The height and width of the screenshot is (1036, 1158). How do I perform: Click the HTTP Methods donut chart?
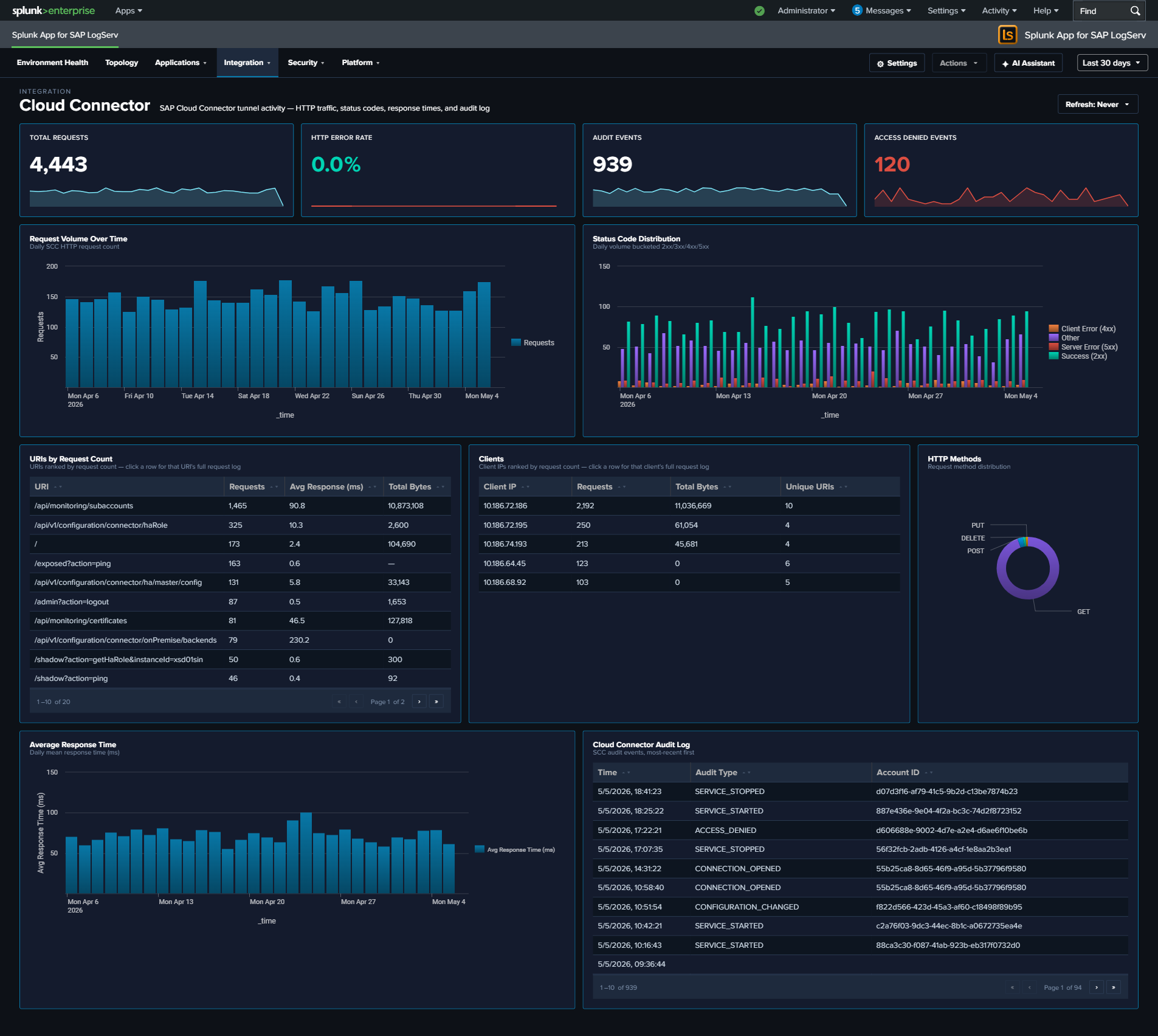1027,568
